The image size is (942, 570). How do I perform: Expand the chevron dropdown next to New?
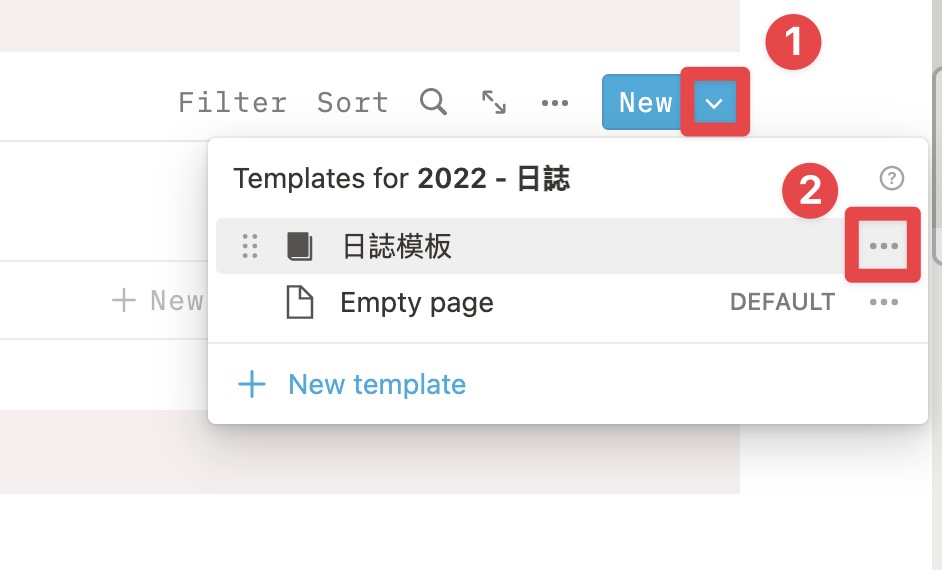[x=714, y=103]
